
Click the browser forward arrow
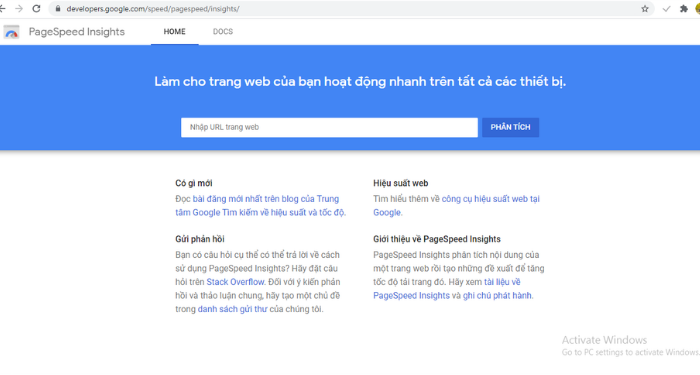(x=19, y=8)
